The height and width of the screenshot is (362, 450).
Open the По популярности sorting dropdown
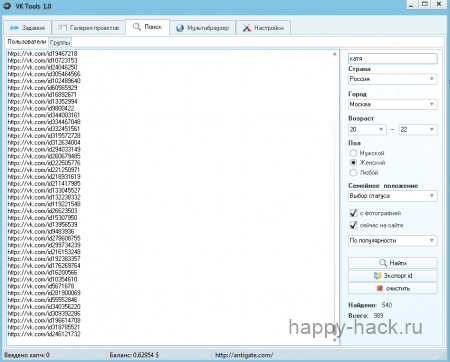(x=392, y=240)
